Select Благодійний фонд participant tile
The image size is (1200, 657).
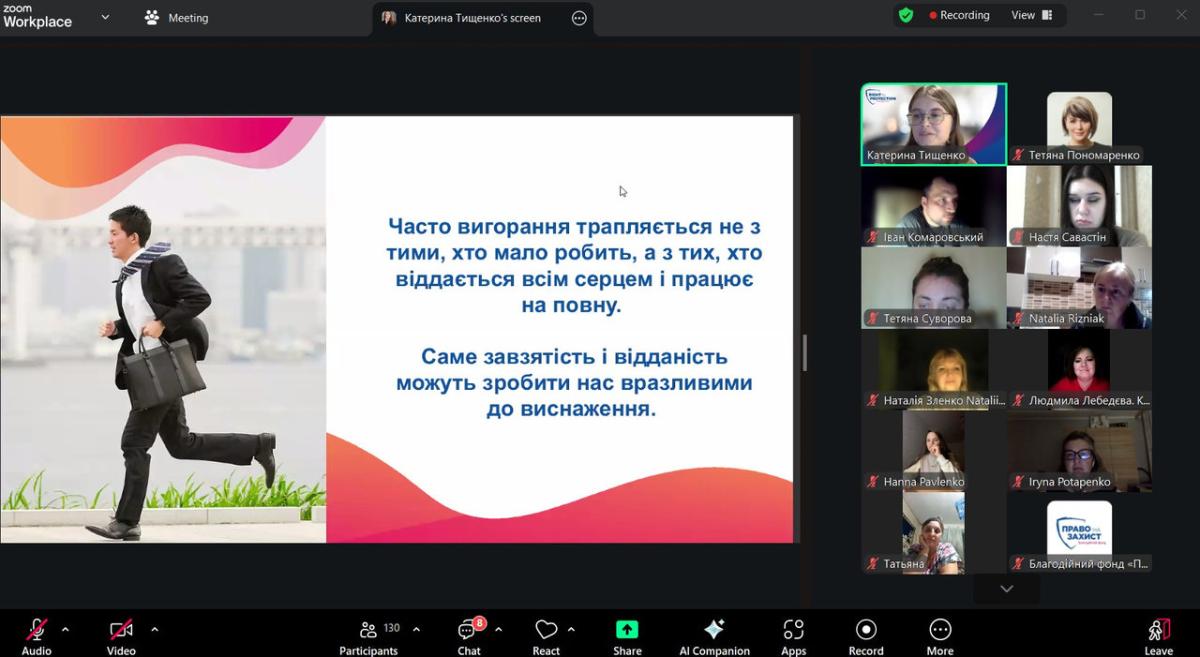coord(1079,533)
